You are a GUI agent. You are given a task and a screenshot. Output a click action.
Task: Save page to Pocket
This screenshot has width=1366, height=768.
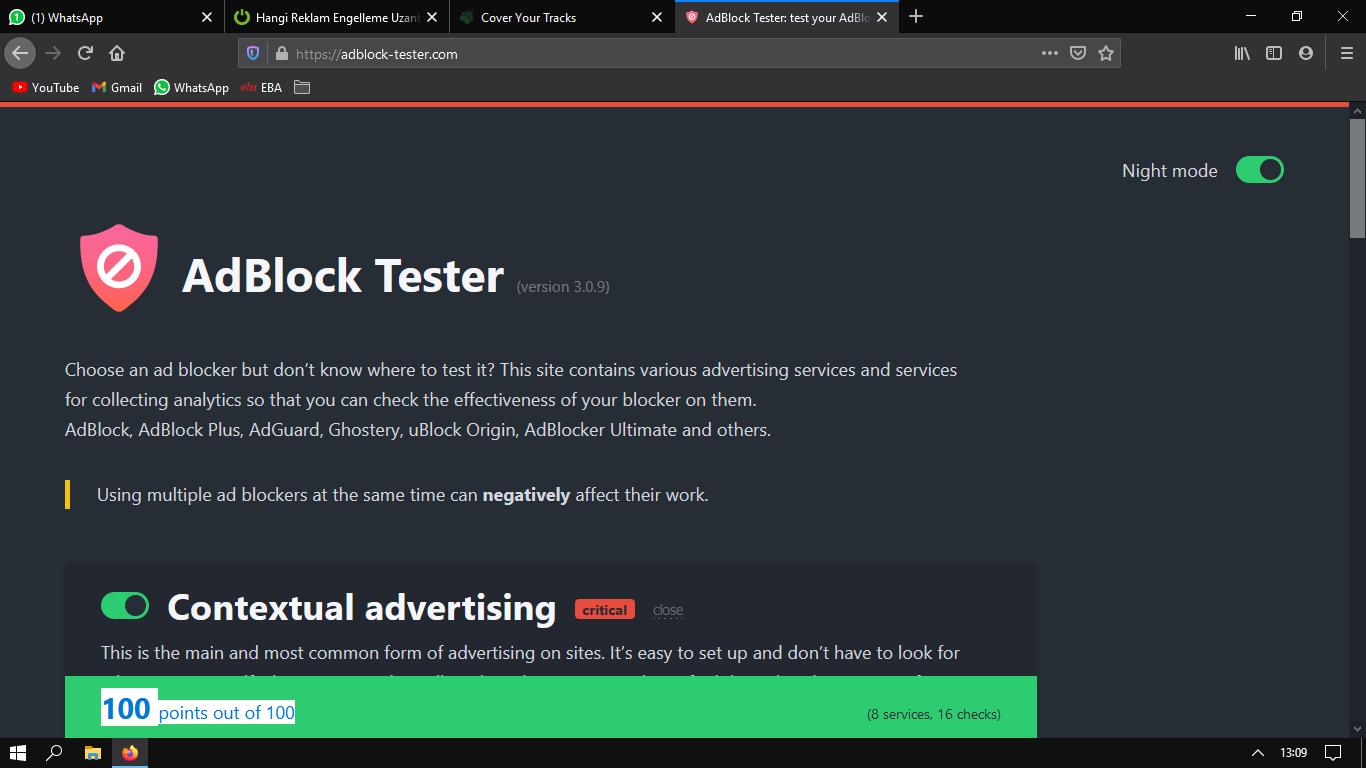tap(1077, 54)
